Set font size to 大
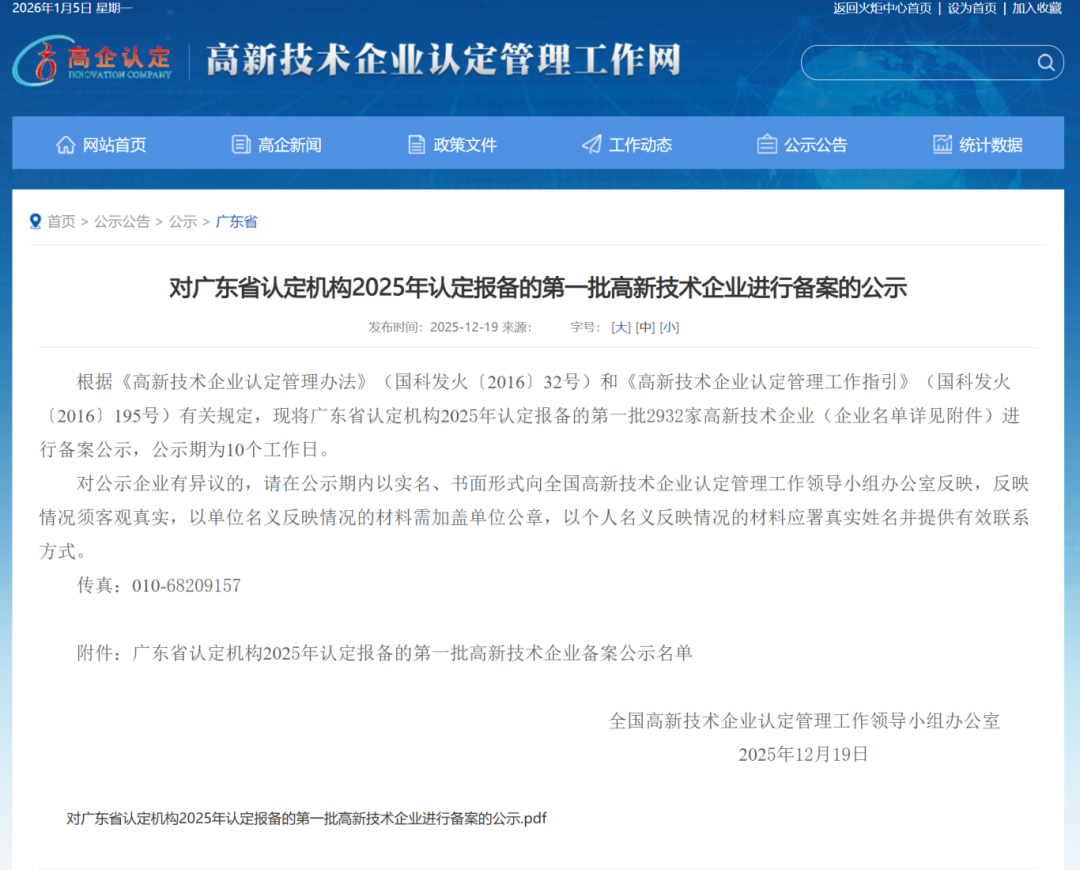Image resolution: width=1080 pixels, height=870 pixels. 621,327
